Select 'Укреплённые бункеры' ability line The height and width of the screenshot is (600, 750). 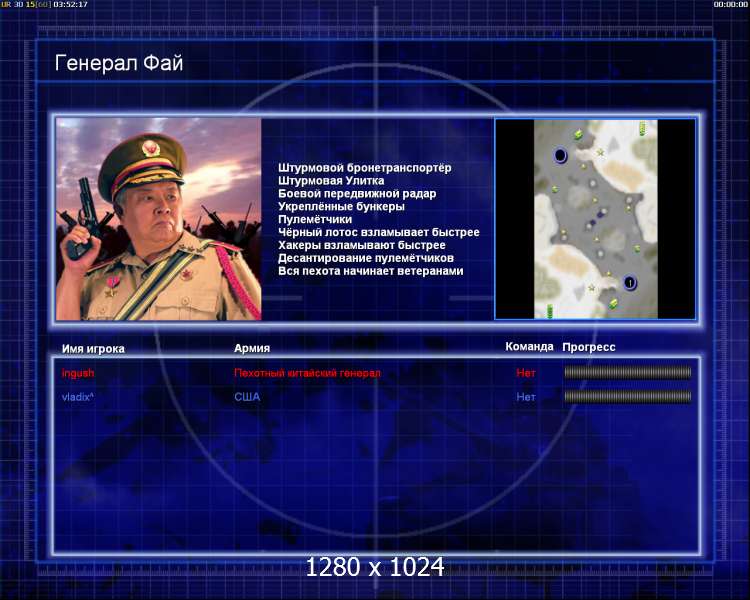click(x=341, y=207)
